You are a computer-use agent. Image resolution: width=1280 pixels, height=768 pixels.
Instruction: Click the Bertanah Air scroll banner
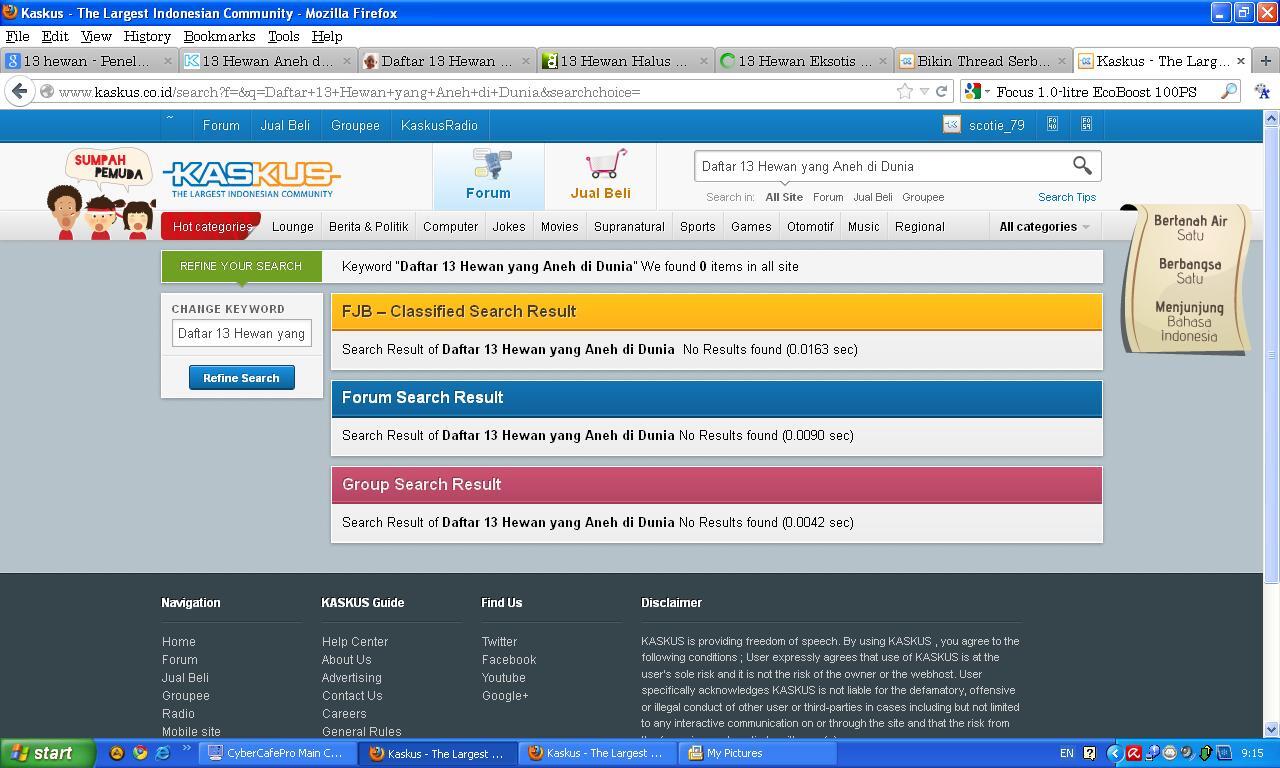point(1186,279)
